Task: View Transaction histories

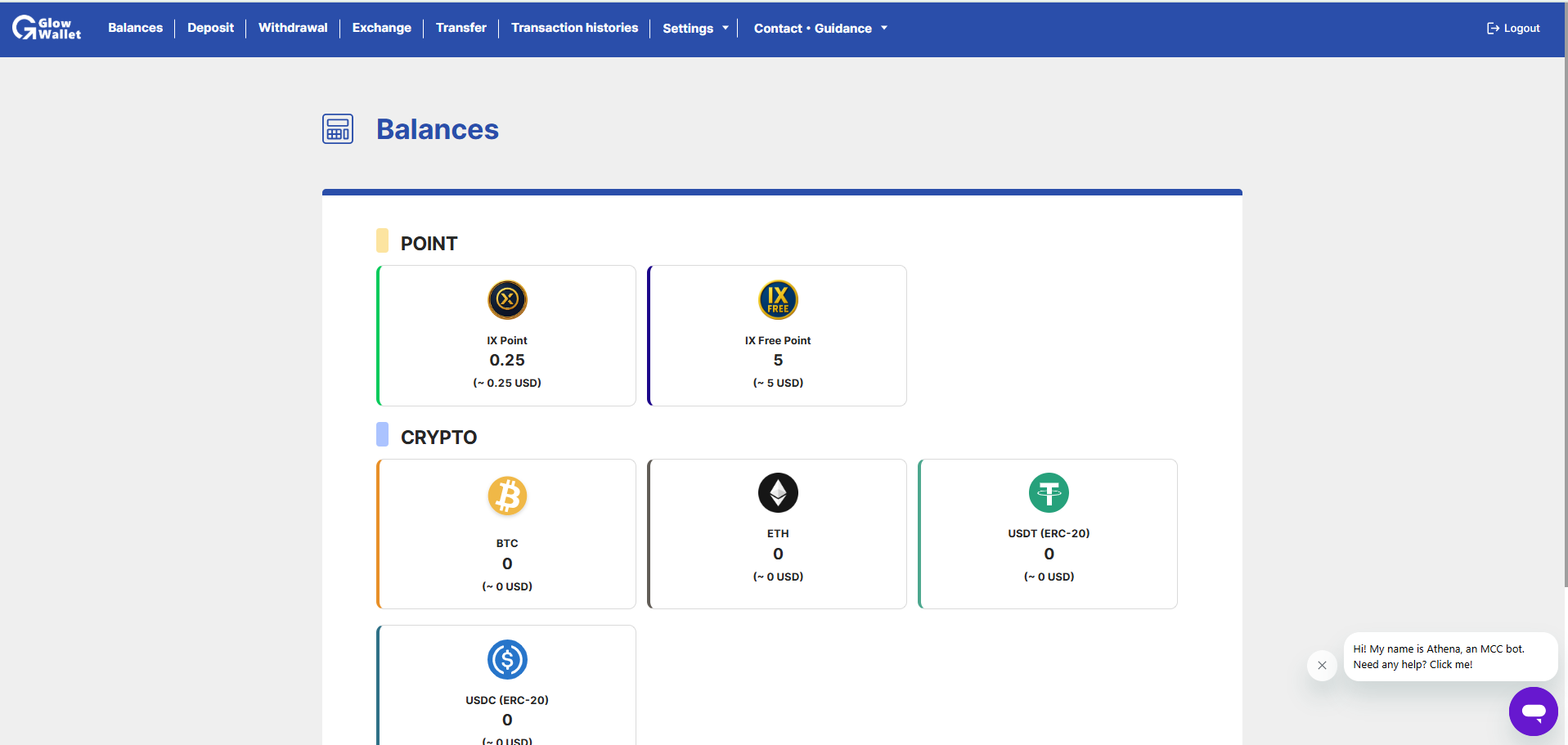Action: (574, 28)
